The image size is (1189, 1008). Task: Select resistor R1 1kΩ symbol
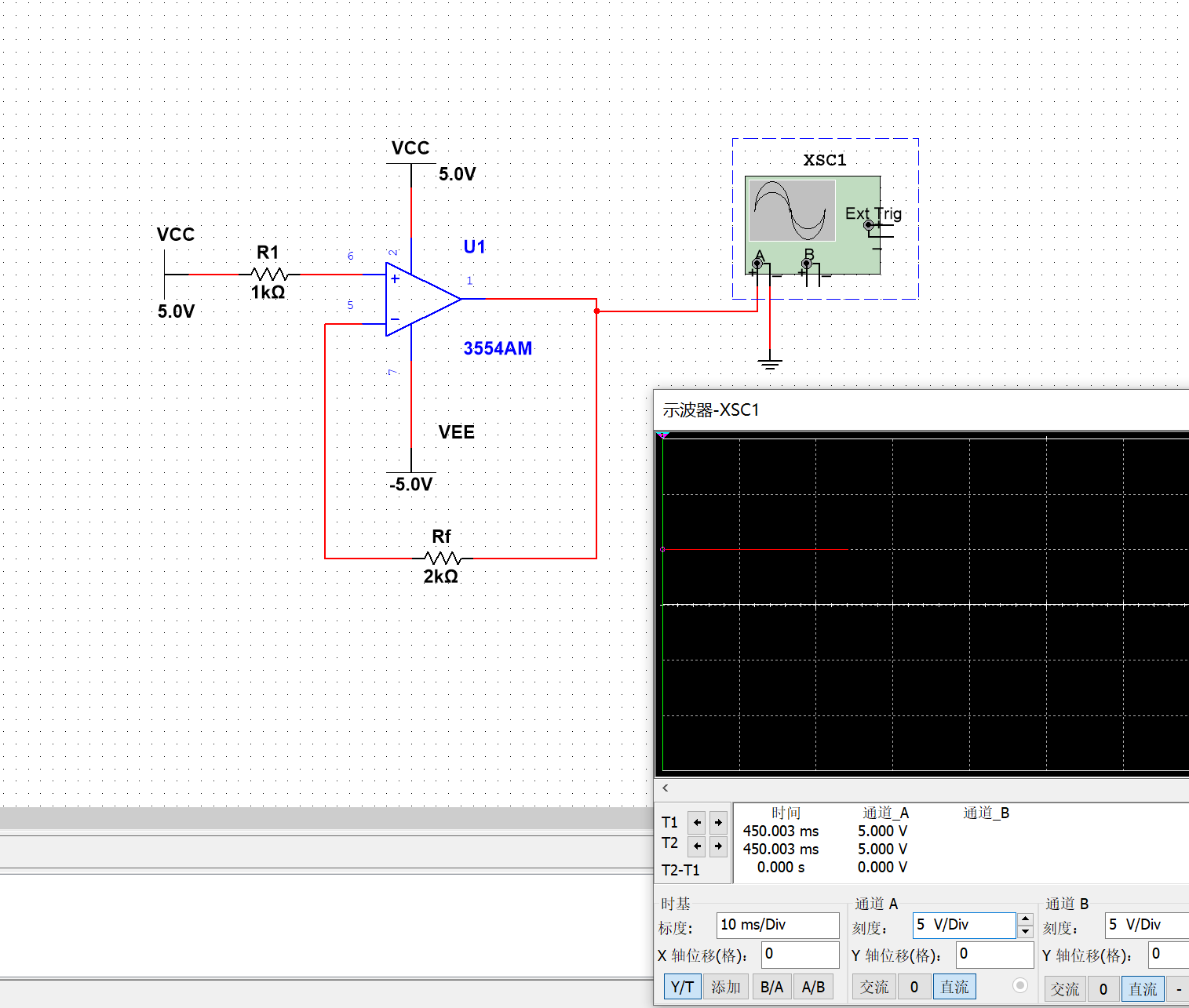click(269, 275)
